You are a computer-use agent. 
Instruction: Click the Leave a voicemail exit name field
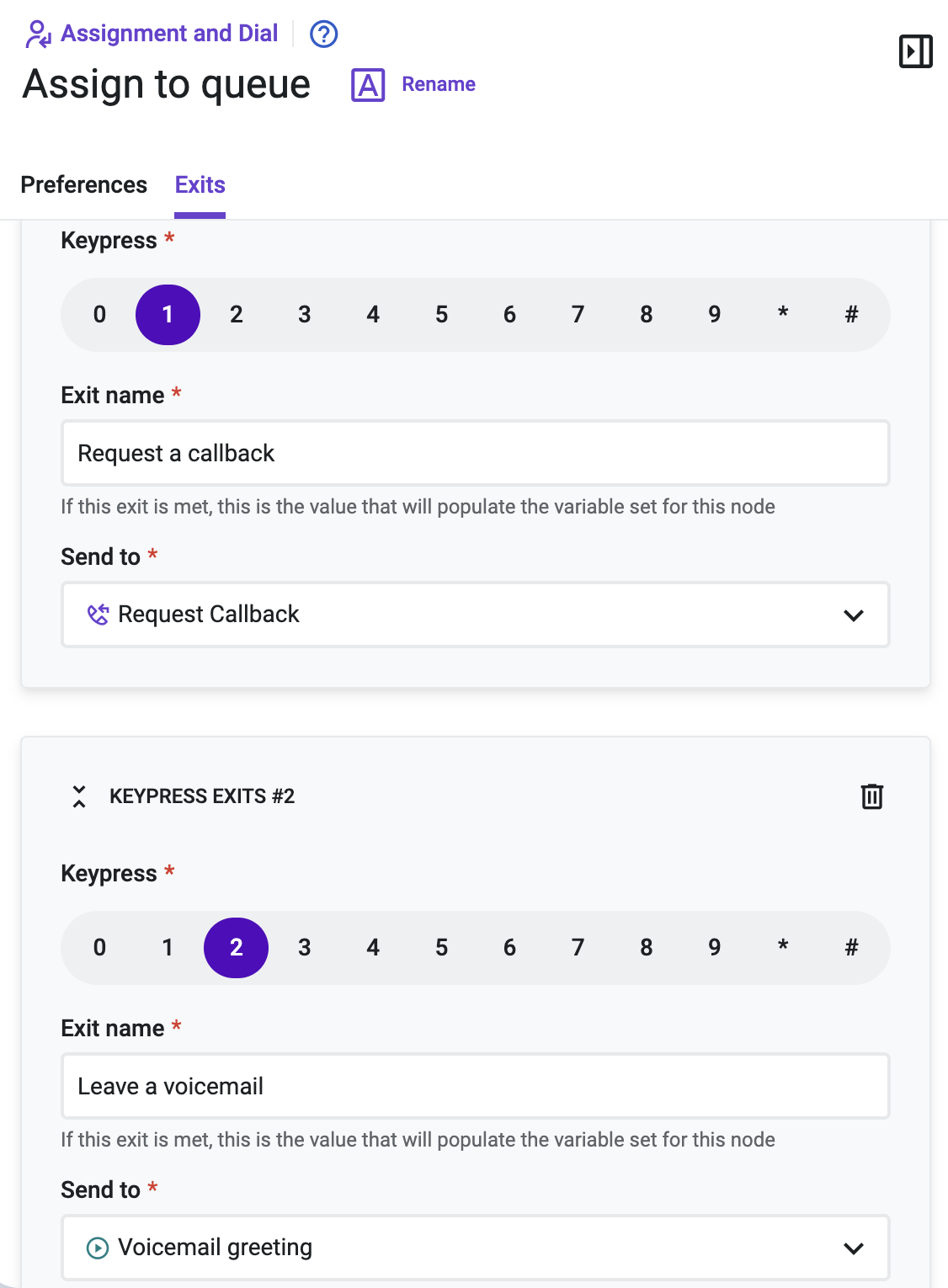click(x=476, y=1086)
